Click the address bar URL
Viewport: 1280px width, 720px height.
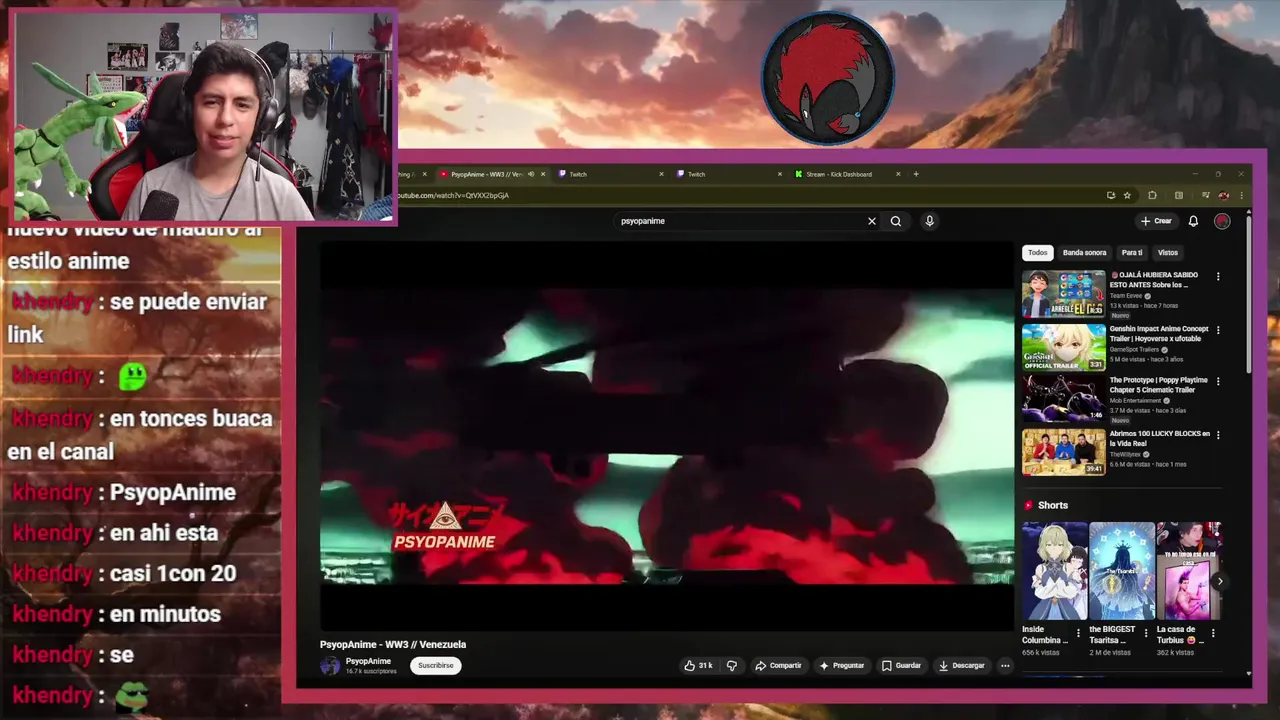pos(455,195)
